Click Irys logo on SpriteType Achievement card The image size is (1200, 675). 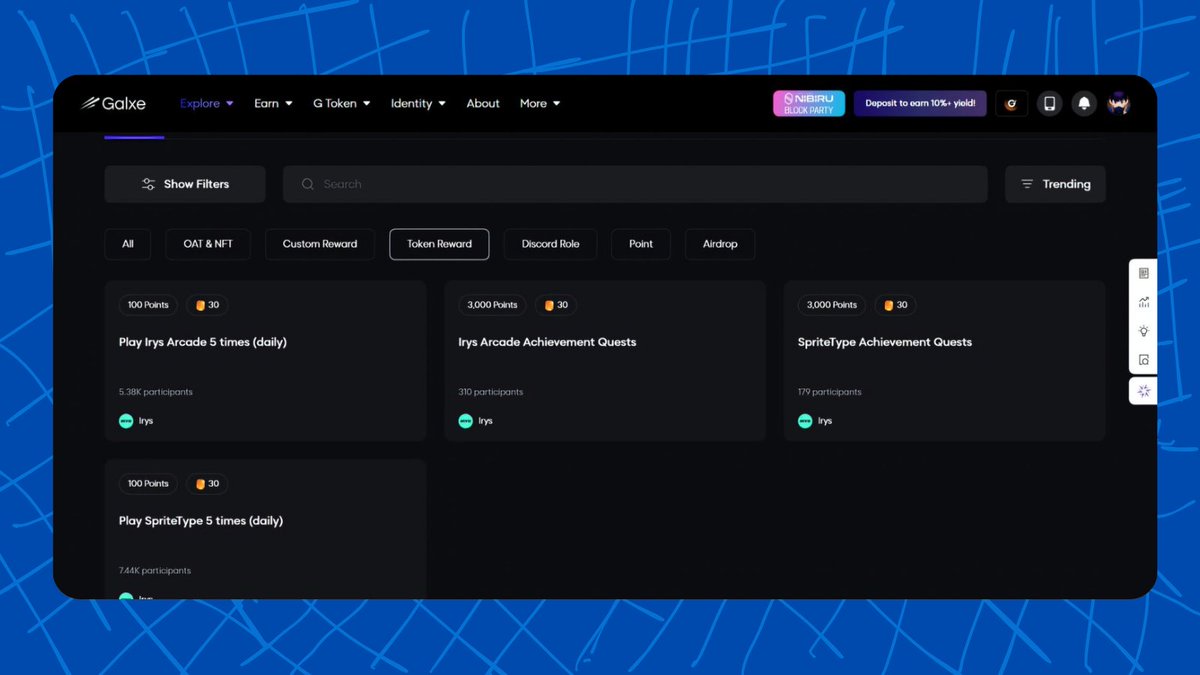pyautogui.click(x=805, y=421)
